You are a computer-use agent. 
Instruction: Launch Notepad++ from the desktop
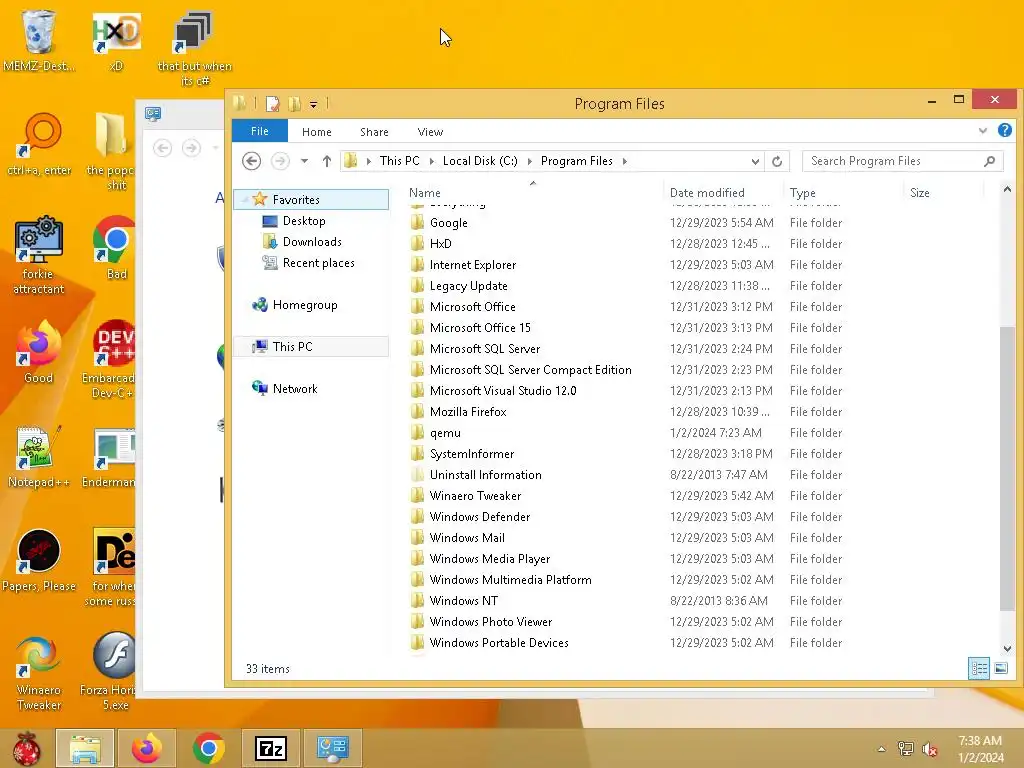[x=38, y=456]
